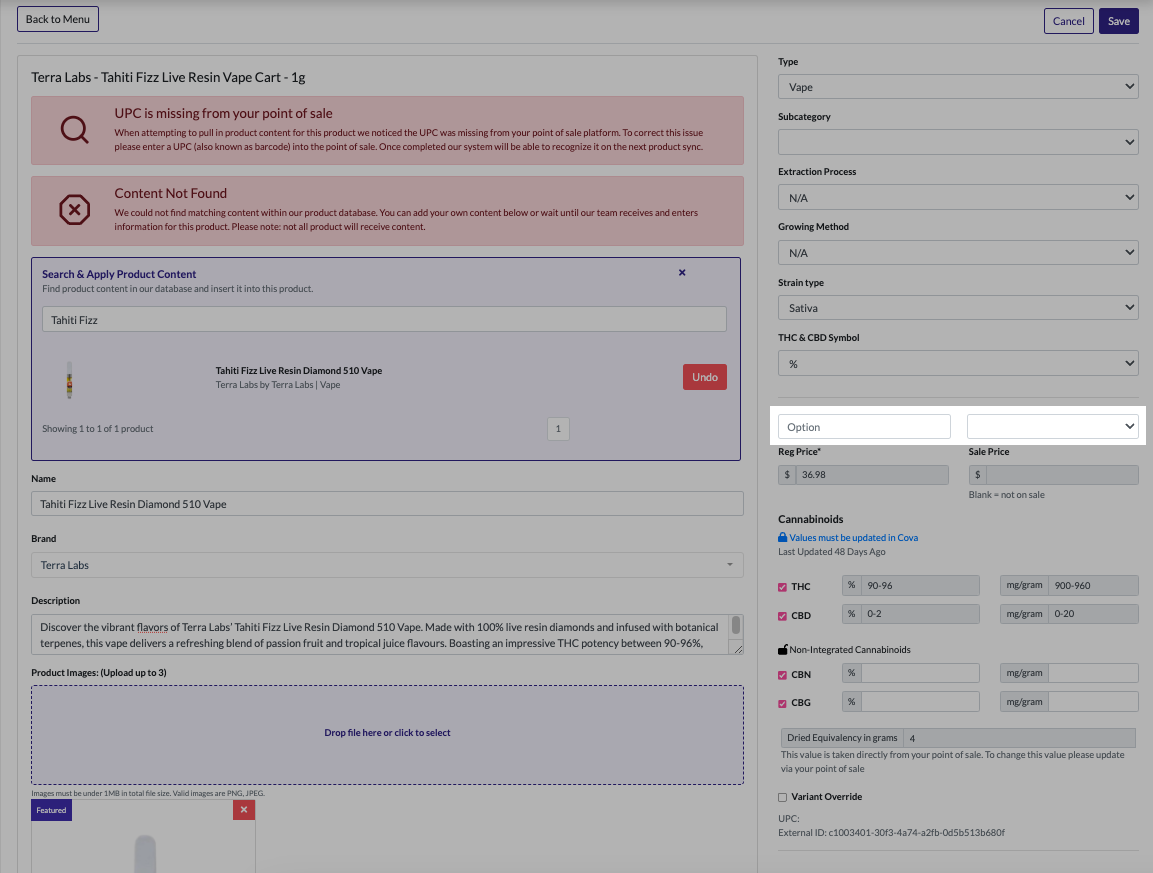Open the Strain type dropdown showing Sativa
This screenshot has width=1153, height=873.
coord(958,307)
